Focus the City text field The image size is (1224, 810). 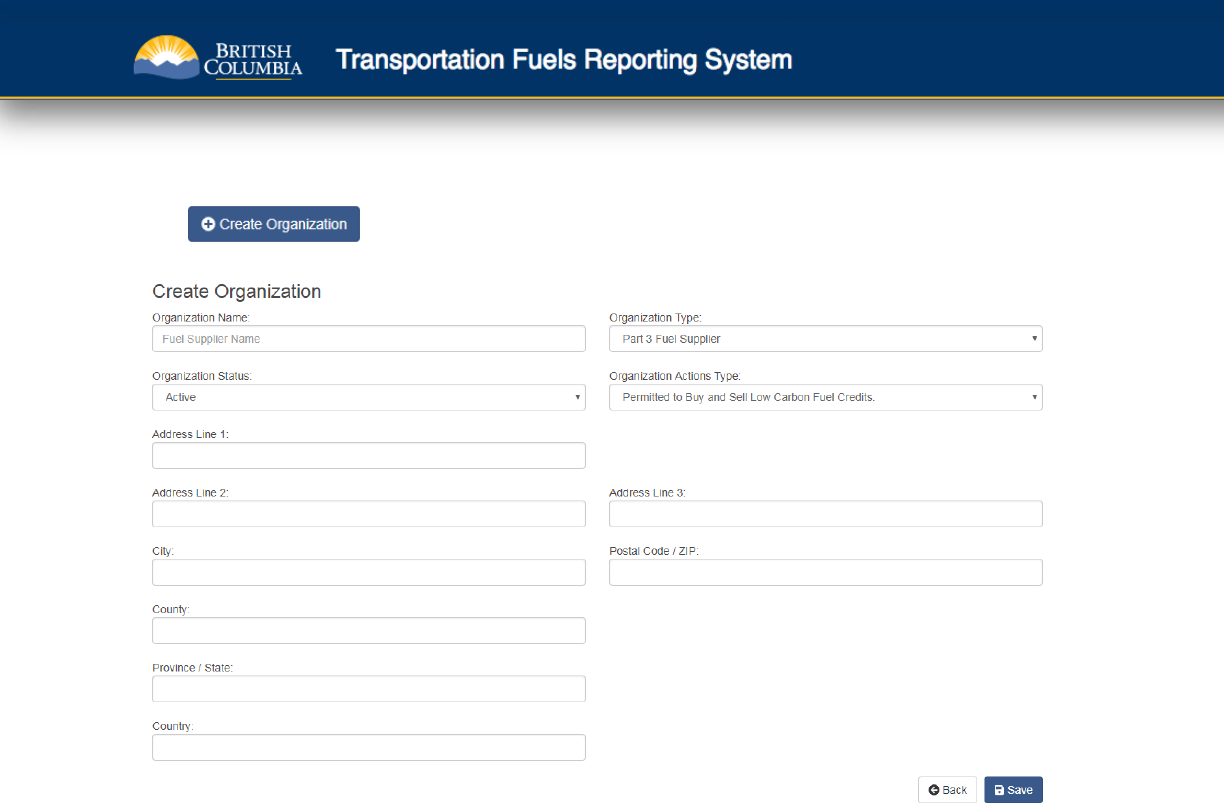point(369,573)
